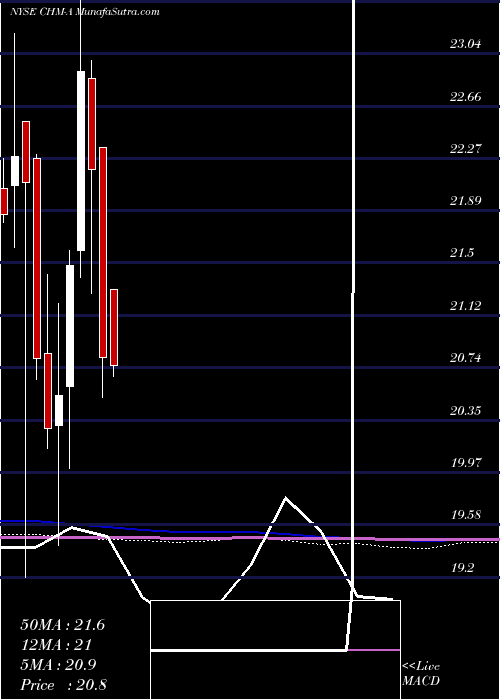This screenshot has width=500, height=700.
Task: Click the 12MA : 21 readout
Action: point(56,645)
